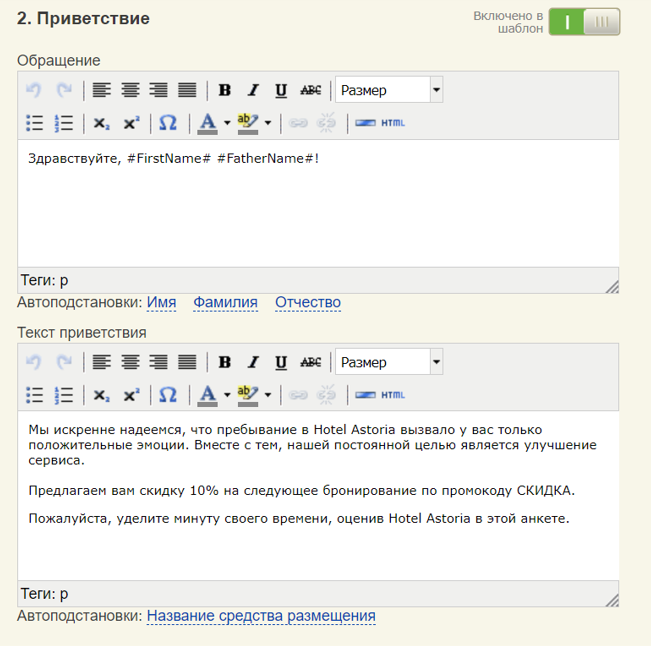Remove link in Текст приветствия editor

coord(326,395)
